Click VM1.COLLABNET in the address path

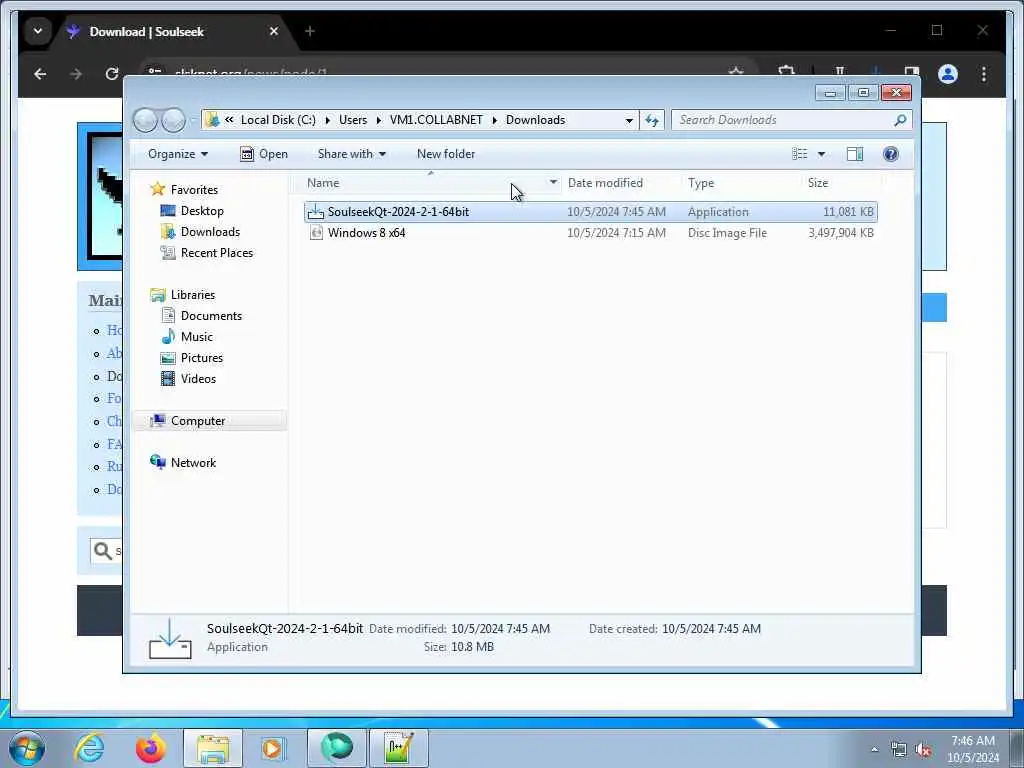pyautogui.click(x=436, y=120)
